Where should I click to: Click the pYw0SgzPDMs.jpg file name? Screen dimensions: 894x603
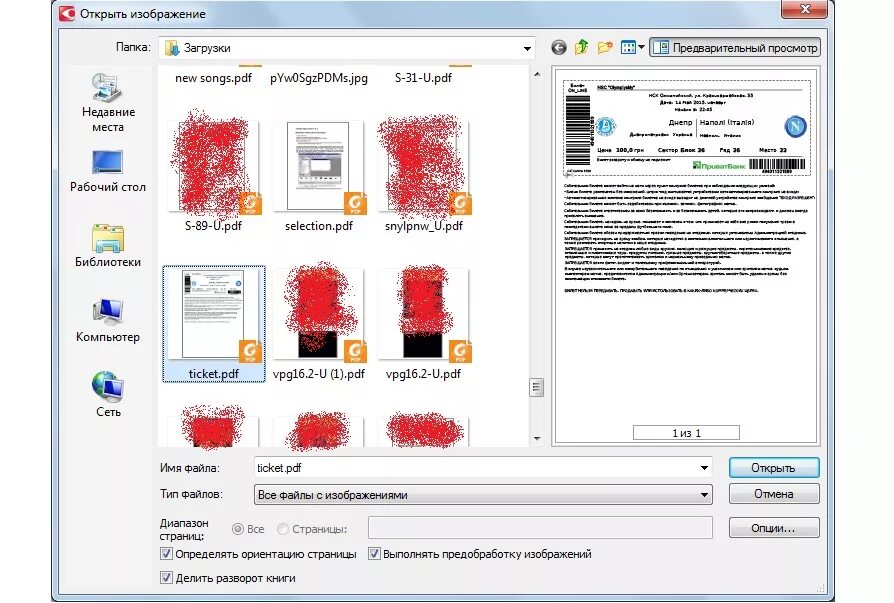pos(319,78)
